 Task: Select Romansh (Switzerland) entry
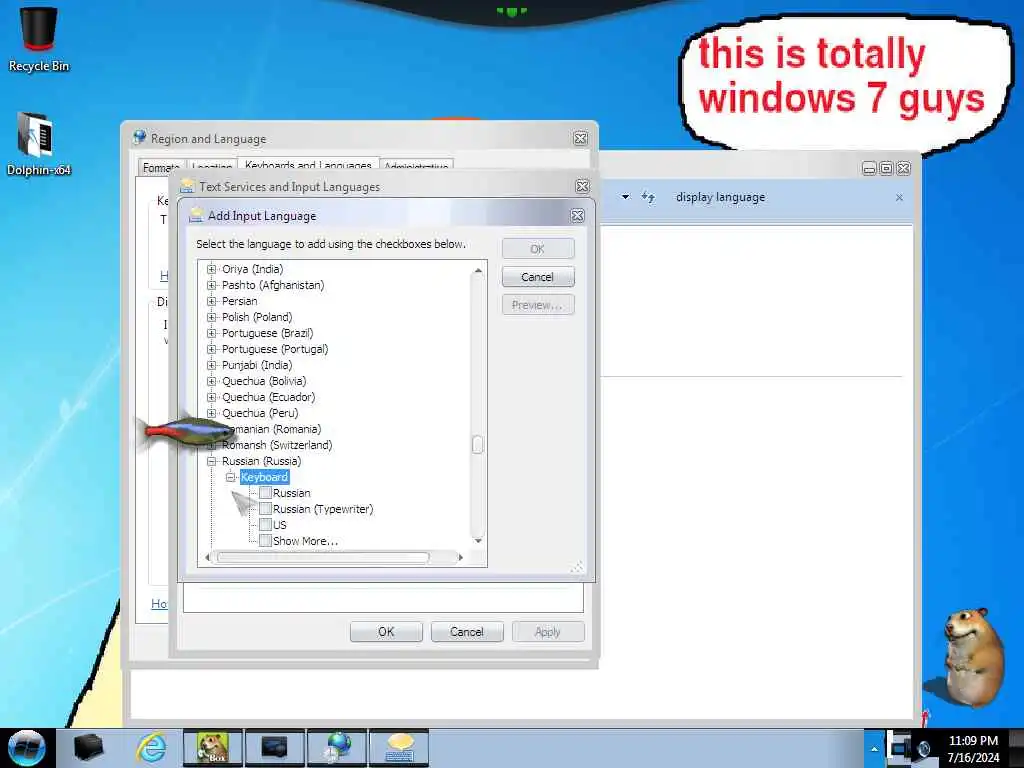click(x=277, y=445)
